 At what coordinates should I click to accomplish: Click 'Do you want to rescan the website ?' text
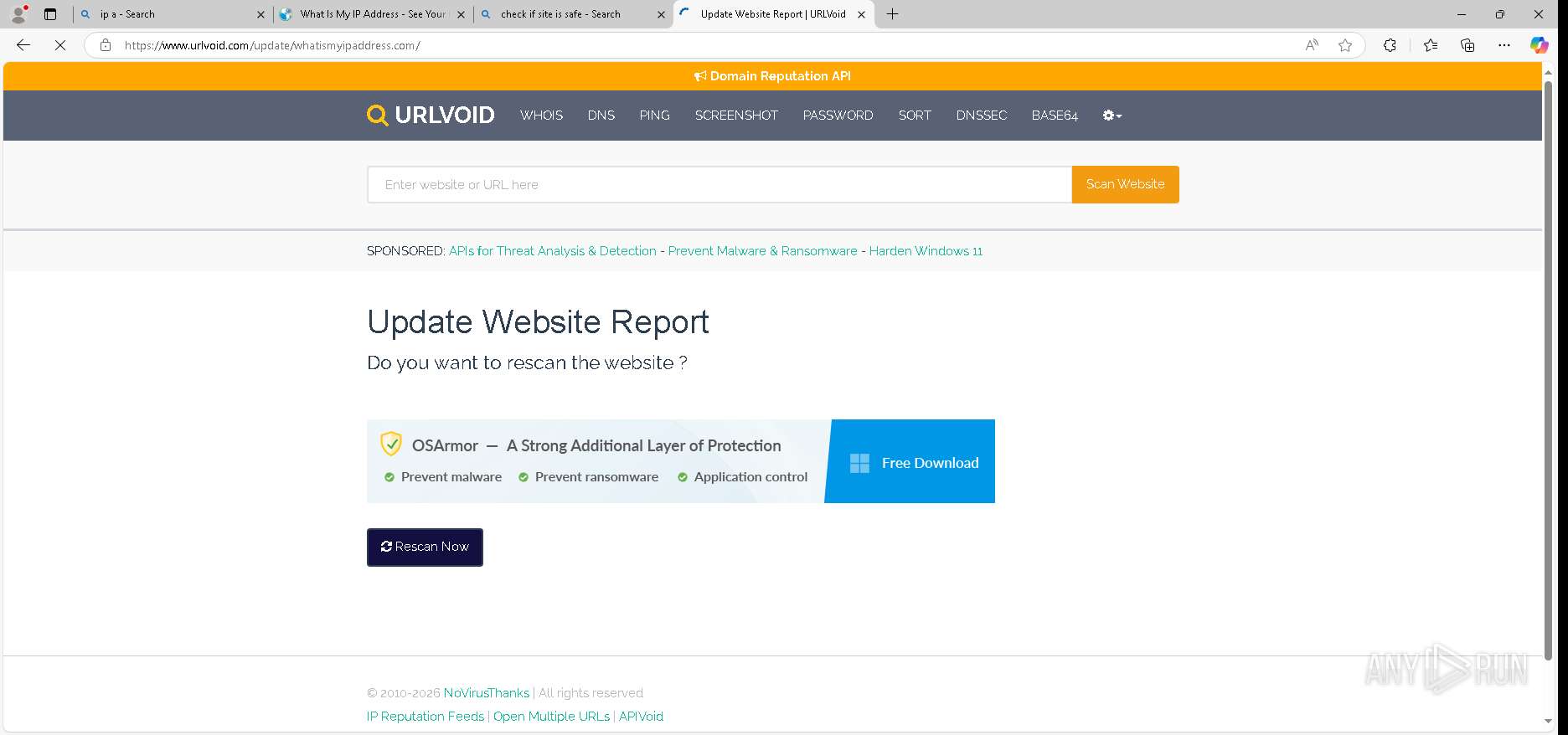coord(527,362)
